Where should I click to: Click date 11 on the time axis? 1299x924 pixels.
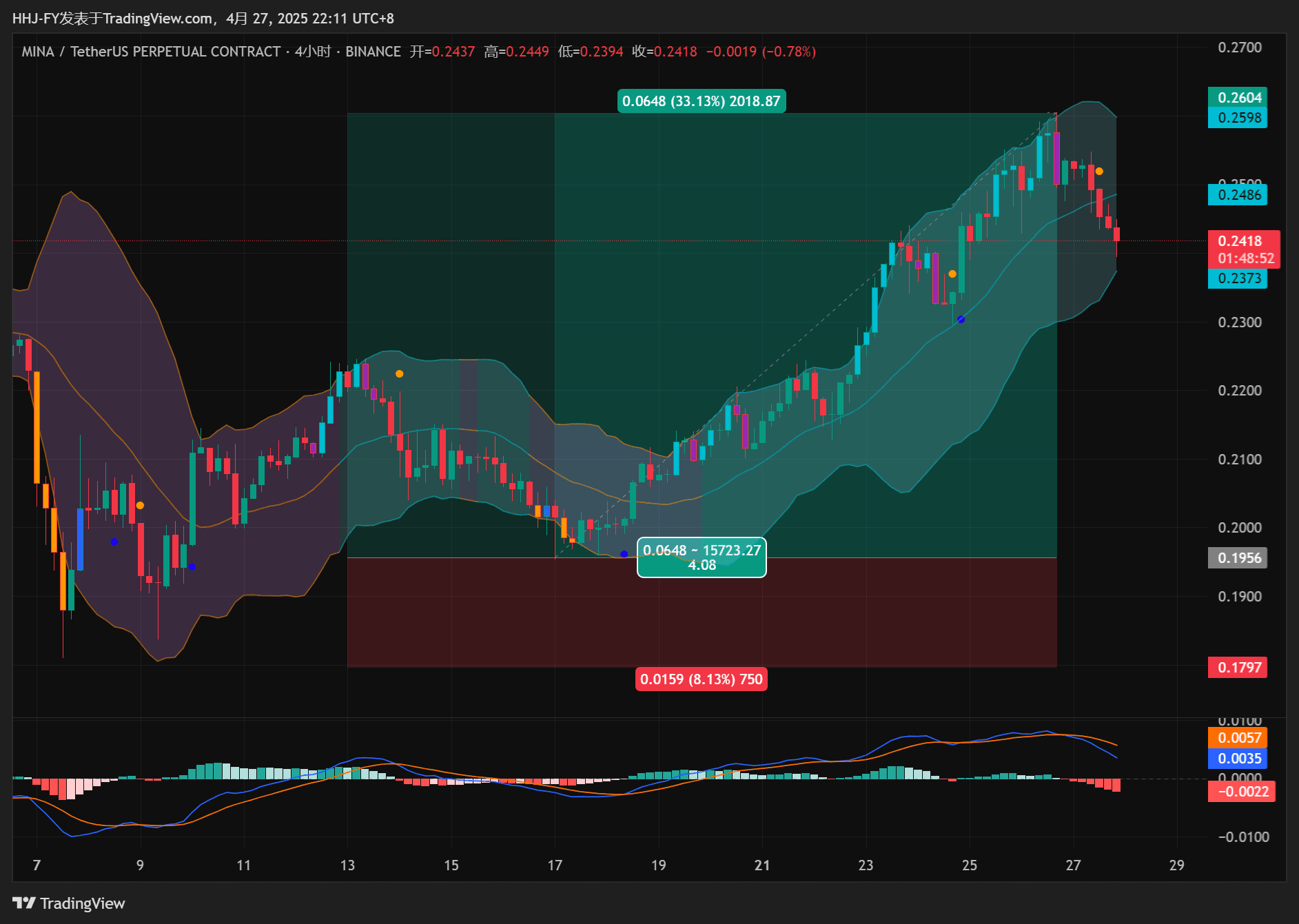tap(244, 865)
